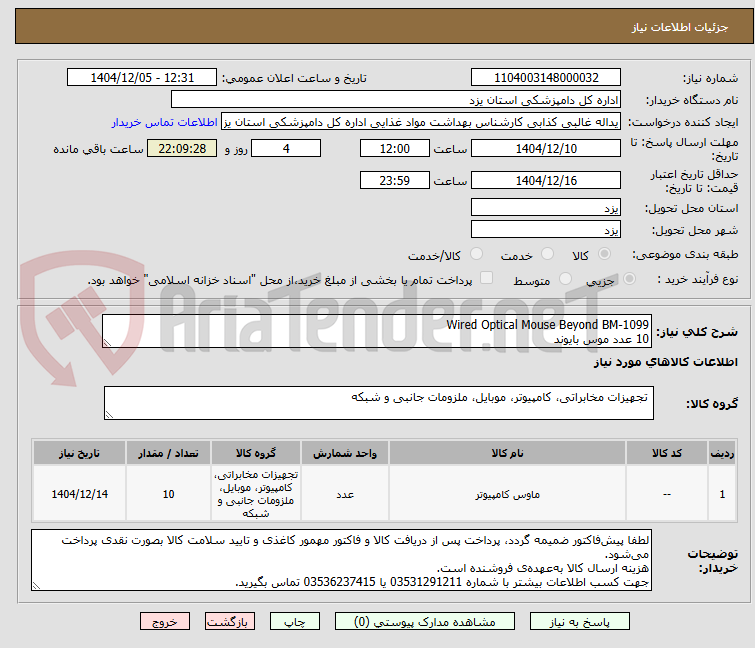Click the عدد unit cell
The image size is (755, 648).
tap(345, 494)
